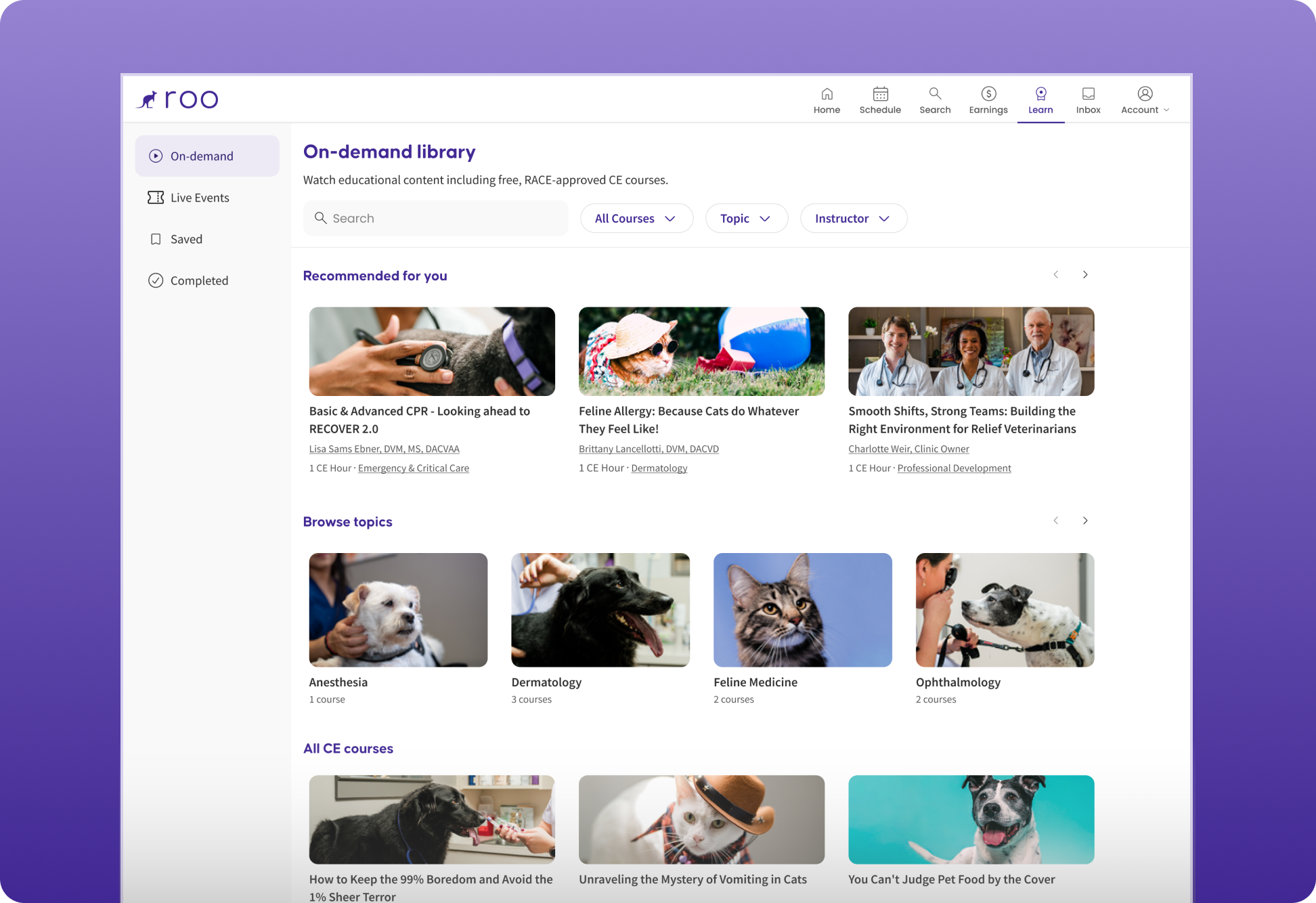Image resolution: width=1316 pixels, height=903 pixels.
Task: View the Saved courses section
Action: coord(207,239)
